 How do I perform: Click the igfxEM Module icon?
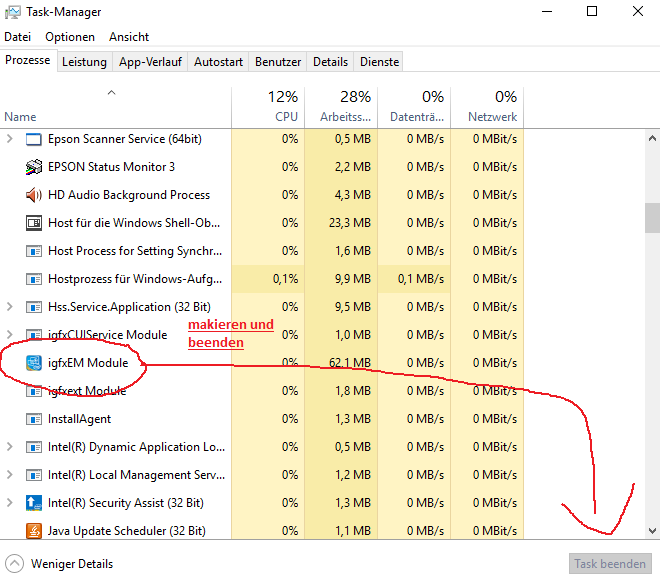(33, 363)
